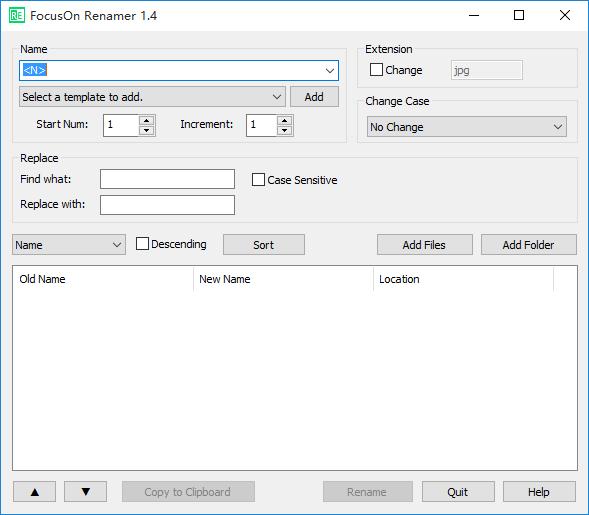This screenshot has height=515, width=589.
Task: Move selected file down with the down arrow button
Action: point(86,492)
